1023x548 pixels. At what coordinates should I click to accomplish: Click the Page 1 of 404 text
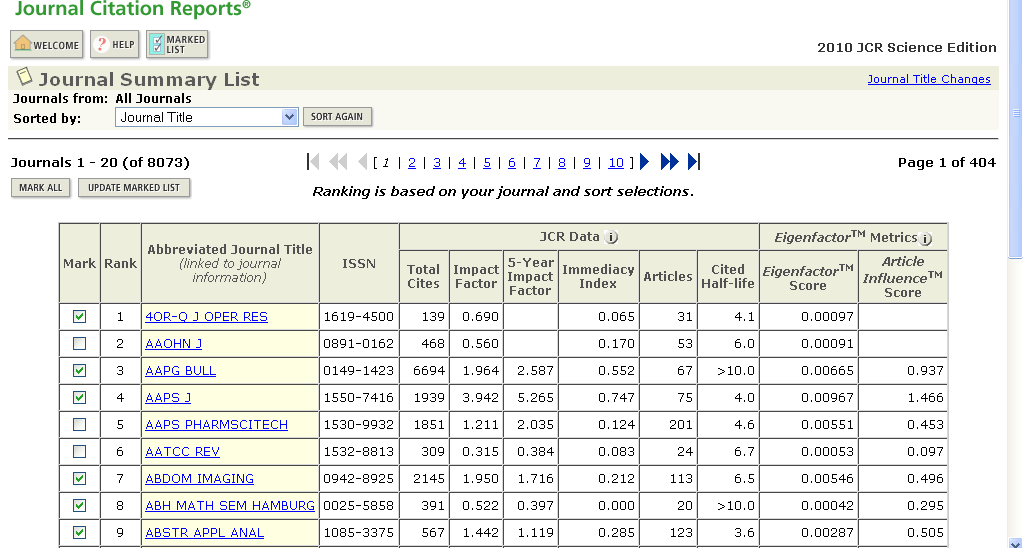(947, 162)
